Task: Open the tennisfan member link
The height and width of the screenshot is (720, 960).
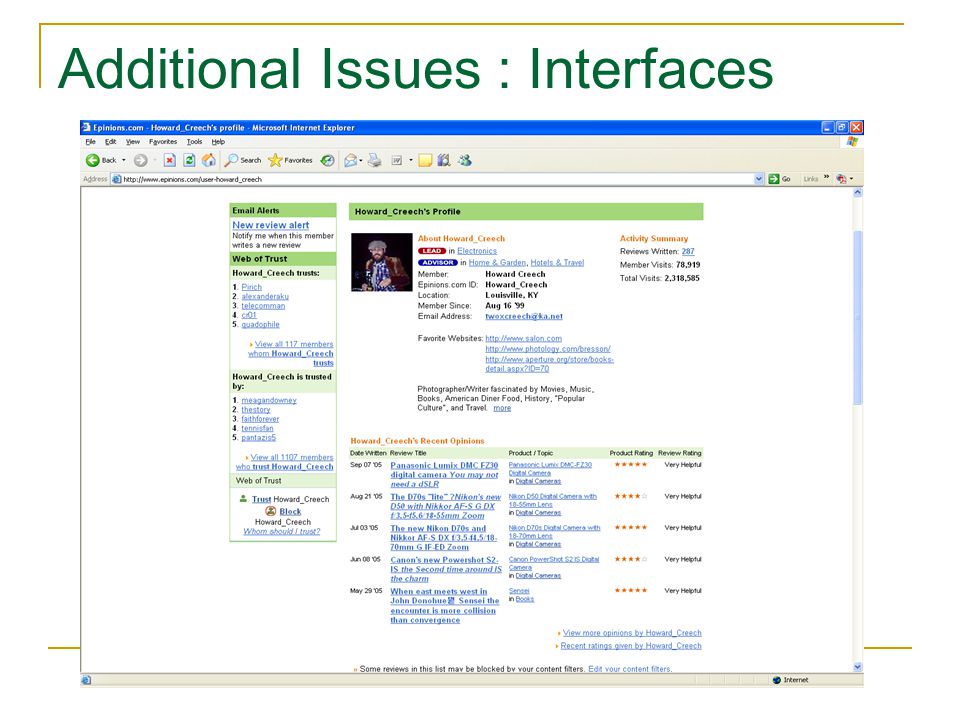Action: coord(257,429)
